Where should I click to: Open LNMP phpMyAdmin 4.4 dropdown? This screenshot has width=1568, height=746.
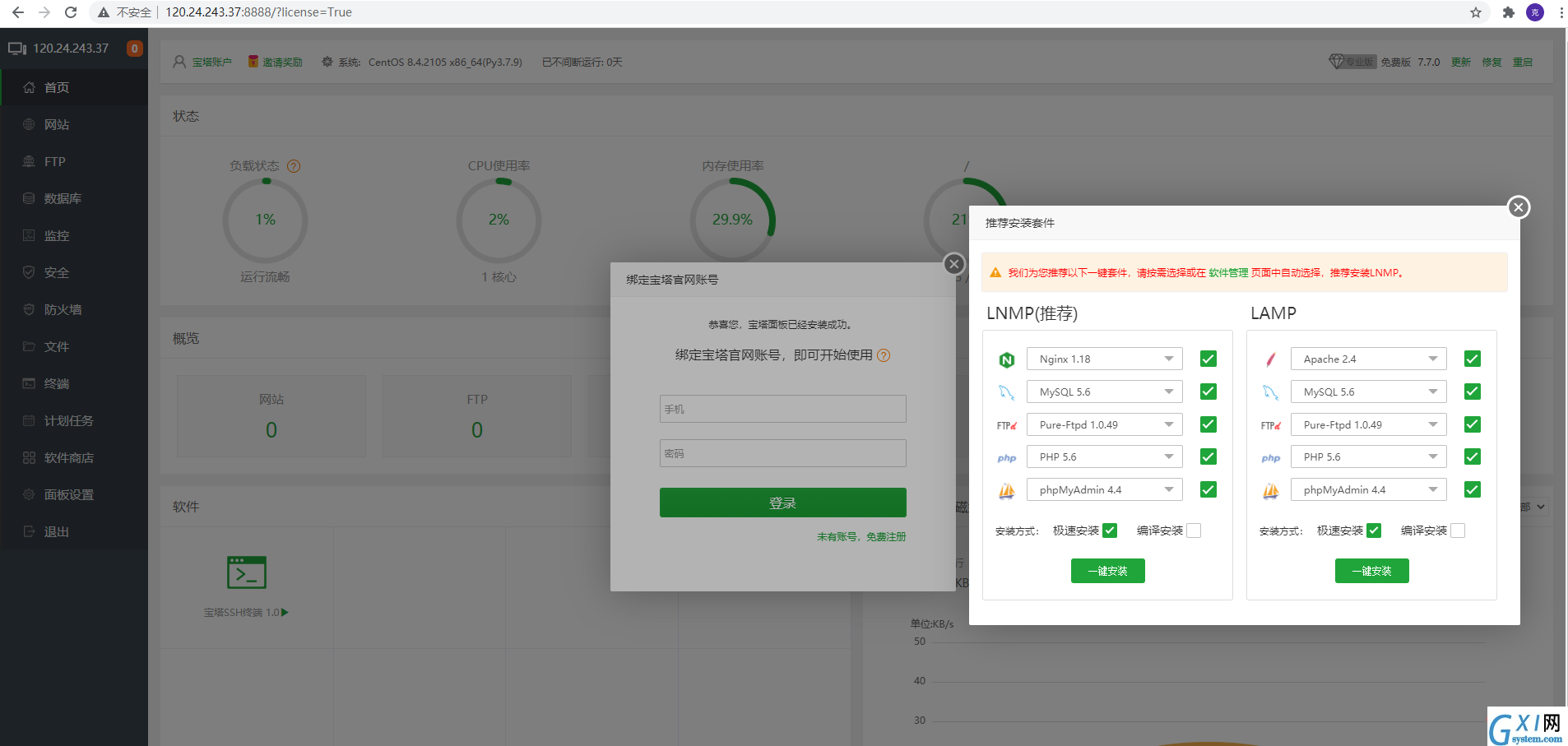coord(1105,489)
